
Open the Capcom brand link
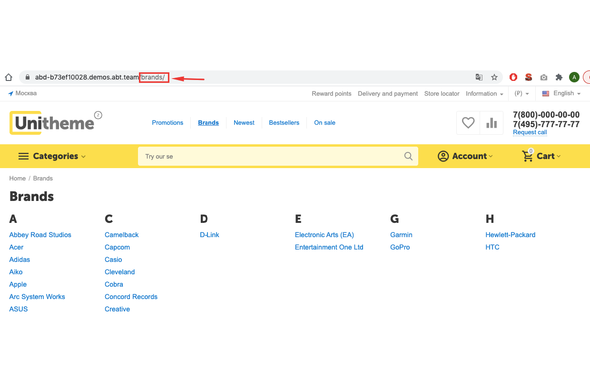point(117,247)
